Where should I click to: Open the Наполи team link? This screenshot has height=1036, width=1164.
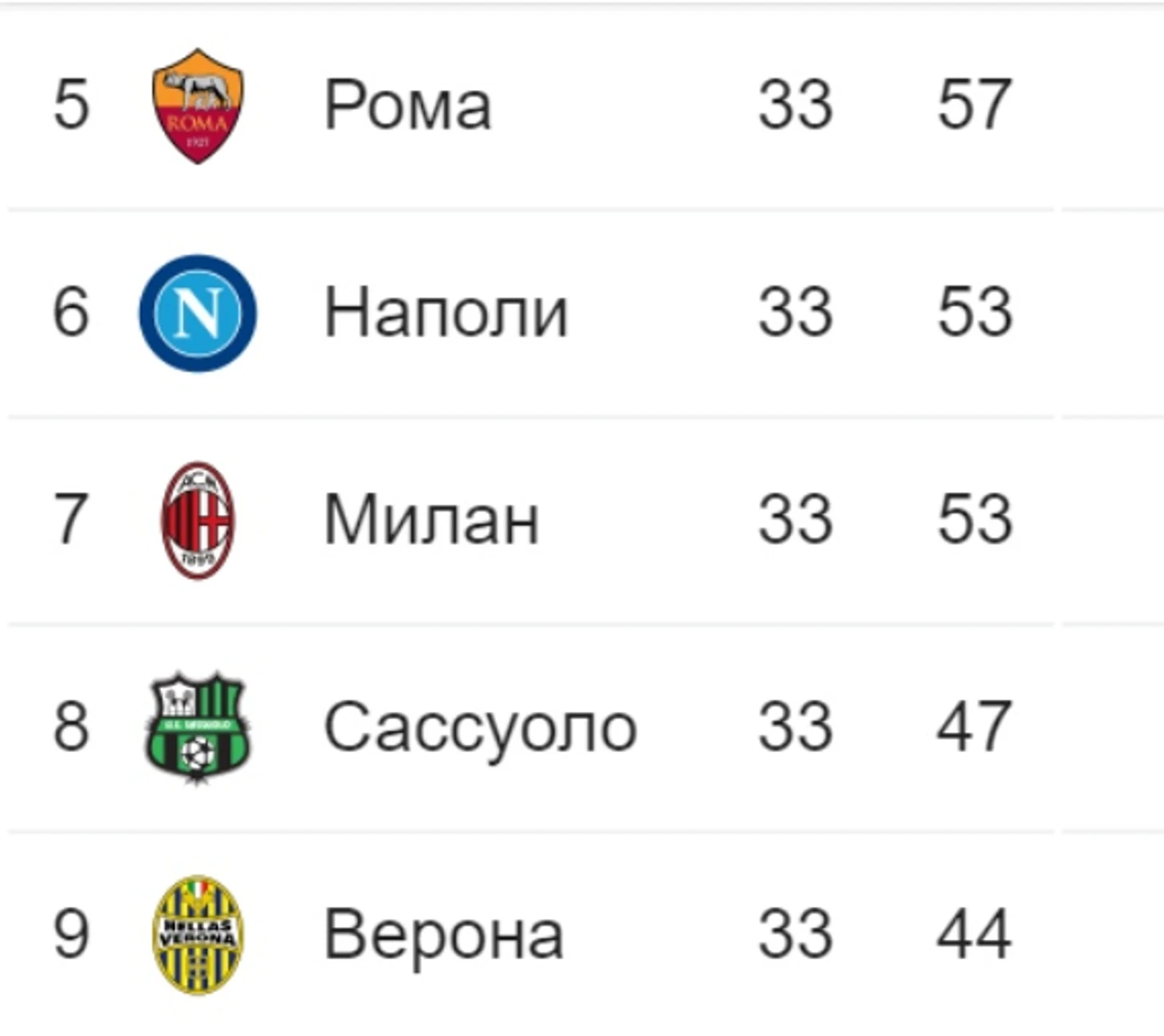[x=446, y=312]
